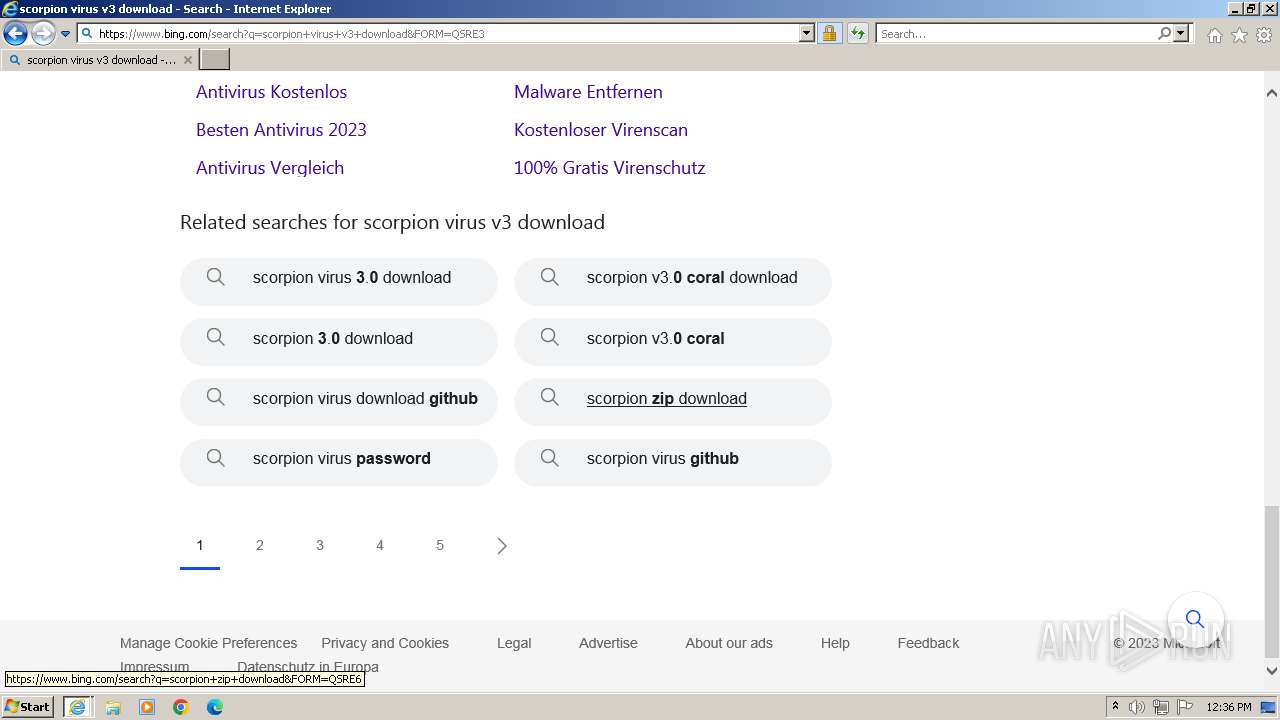Open the Besten Antivirus 2023 link
Viewport: 1280px width, 720px height.
pos(281,130)
